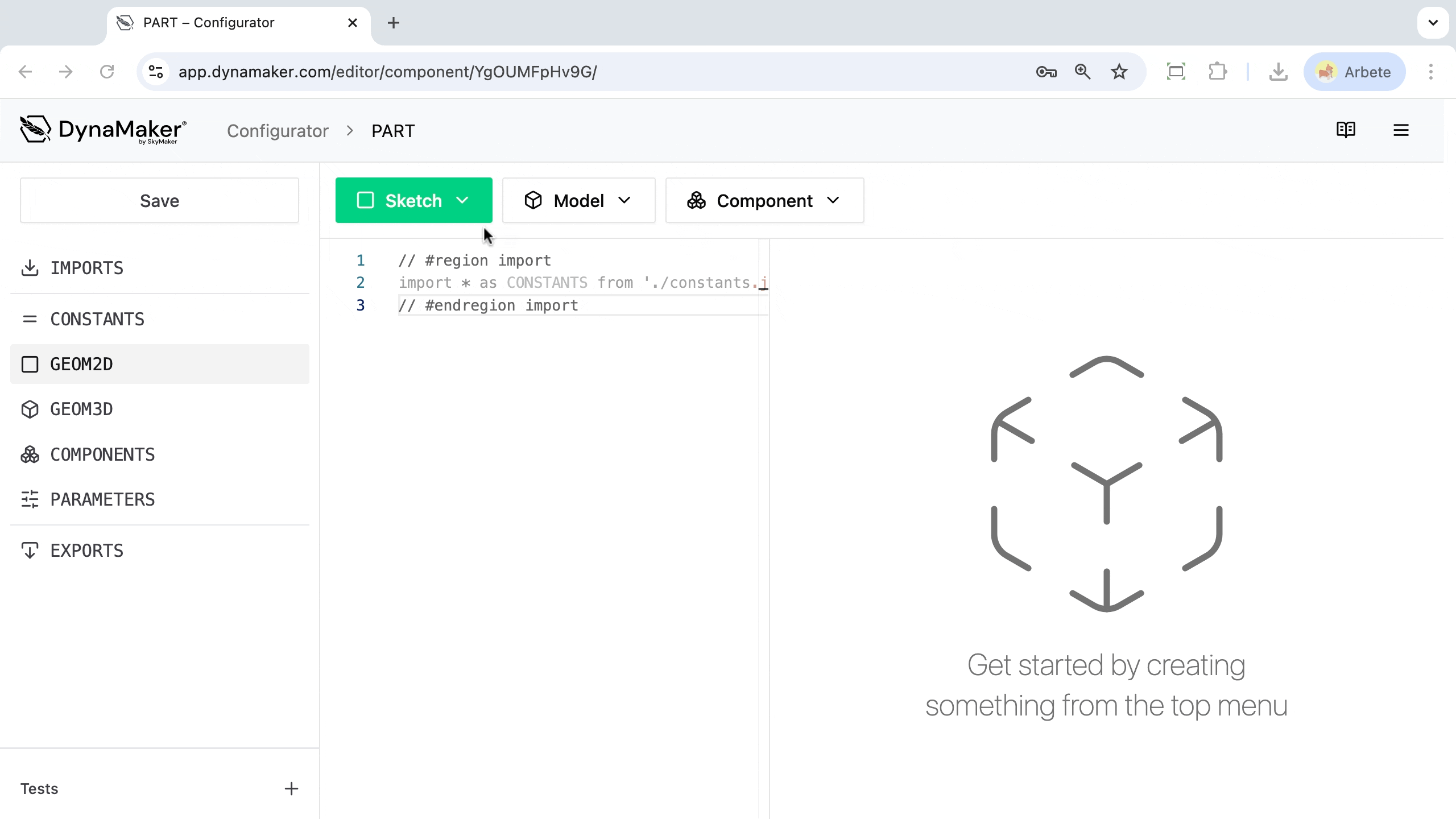Switch to the CONSTANTS section
Image resolution: width=1456 pixels, height=819 pixels.
(97, 319)
